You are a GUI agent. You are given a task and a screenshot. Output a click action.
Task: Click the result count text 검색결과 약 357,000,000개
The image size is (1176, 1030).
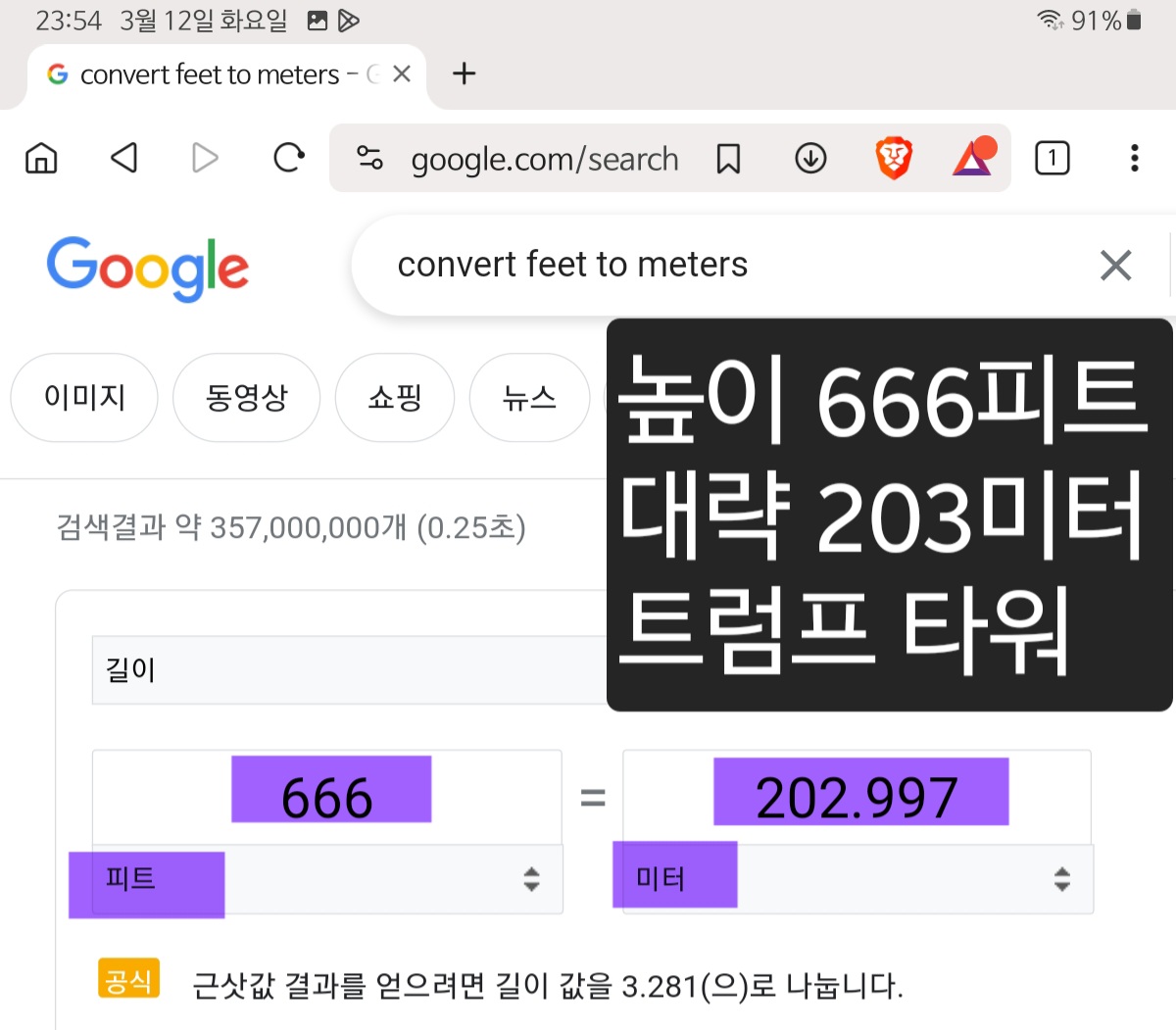click(x=291, y=527)
